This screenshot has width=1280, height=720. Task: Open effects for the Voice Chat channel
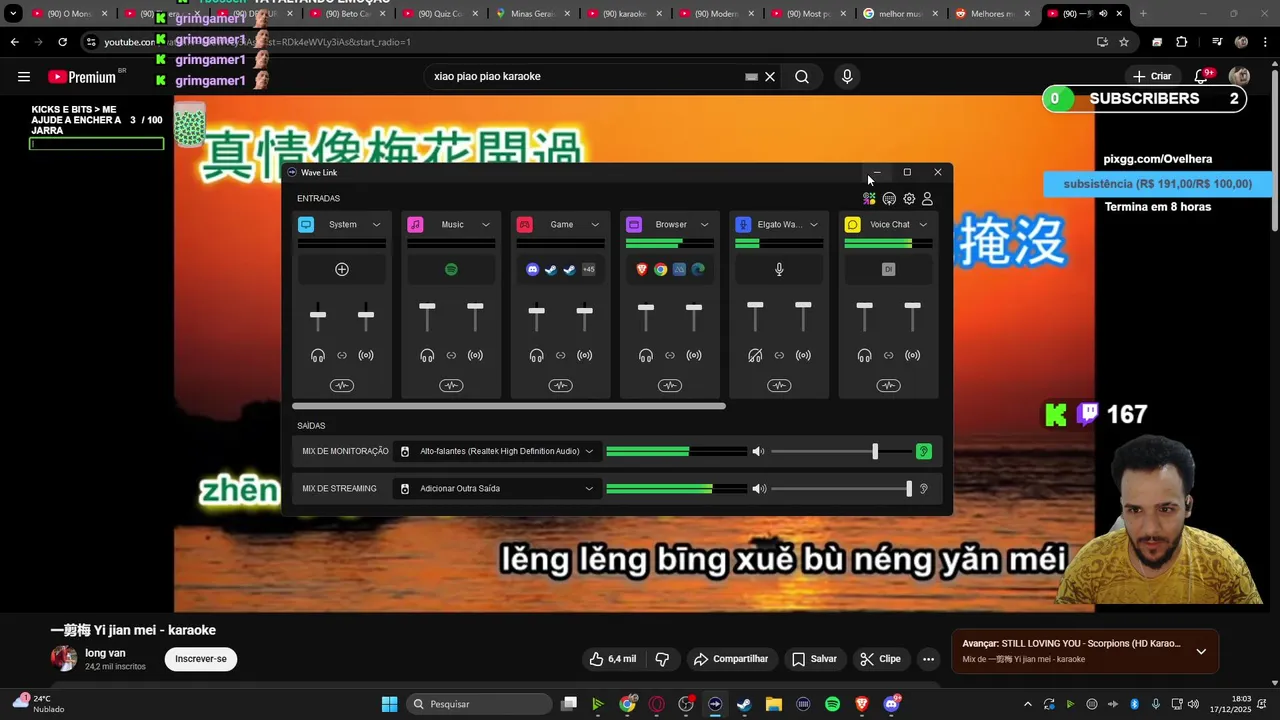(888, 386)
